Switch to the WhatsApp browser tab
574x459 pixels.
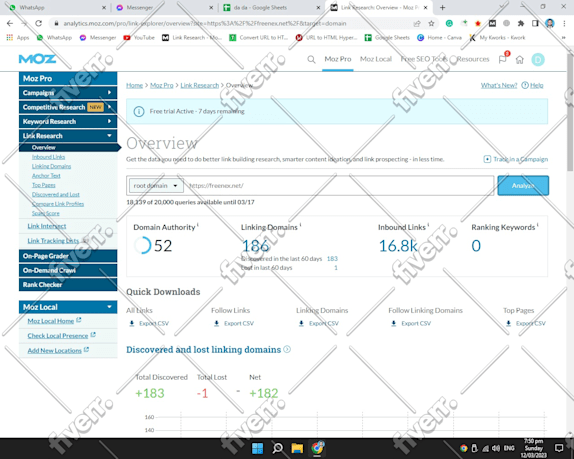[57, 7]
